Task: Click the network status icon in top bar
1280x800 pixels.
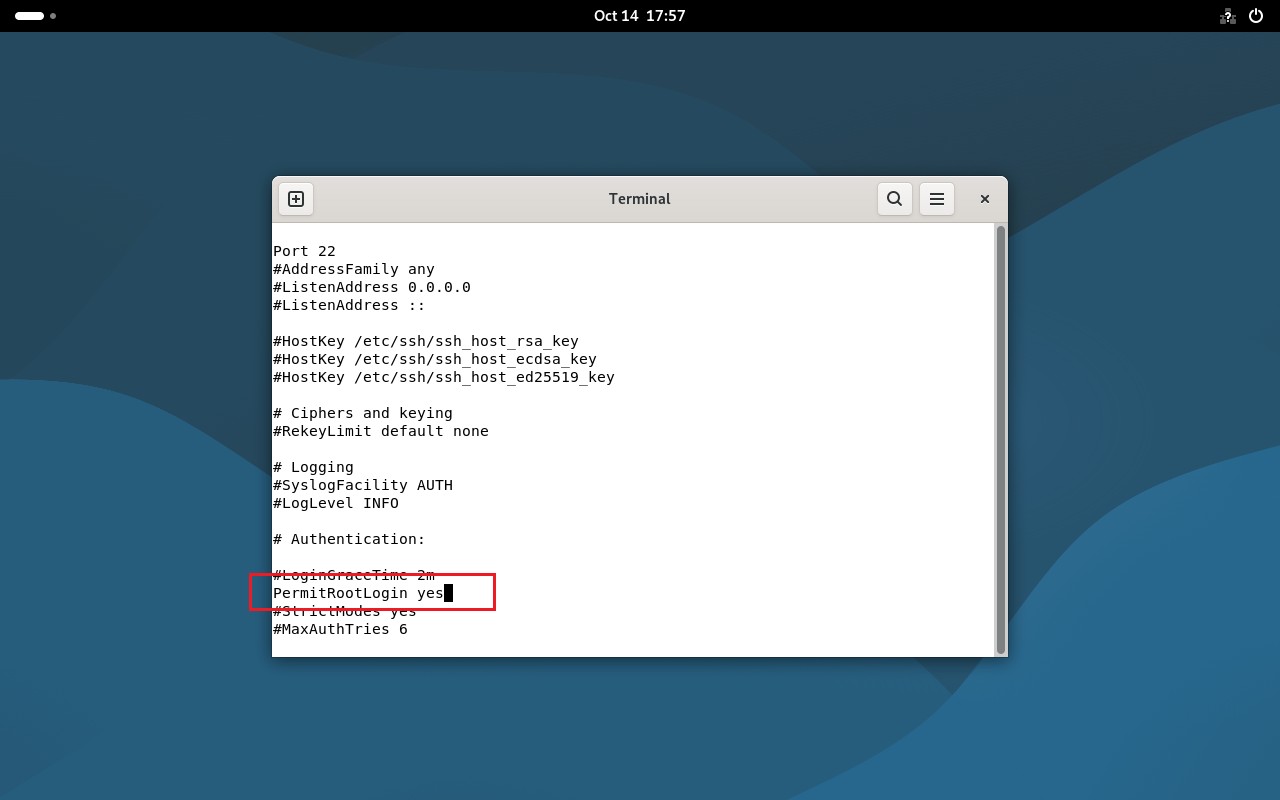Action: 1227,16
